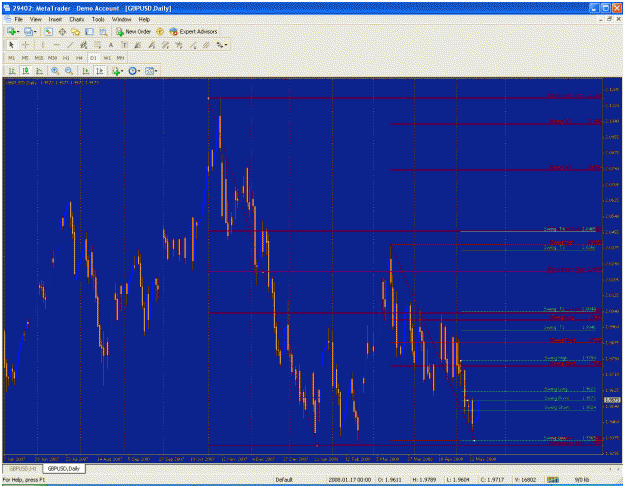Open the Periods clock dropdown

(x=134, y=71)
